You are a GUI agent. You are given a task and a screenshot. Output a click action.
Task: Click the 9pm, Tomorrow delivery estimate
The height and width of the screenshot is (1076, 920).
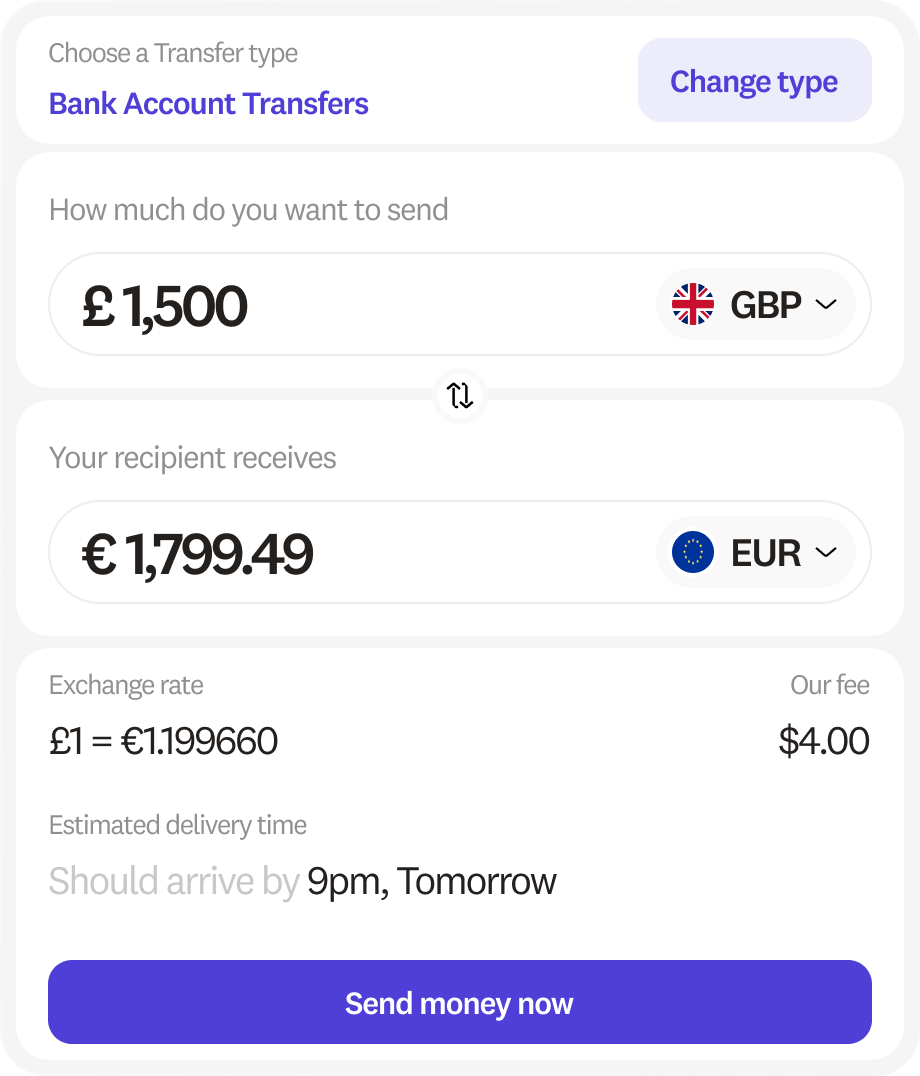tap(431, 881)
